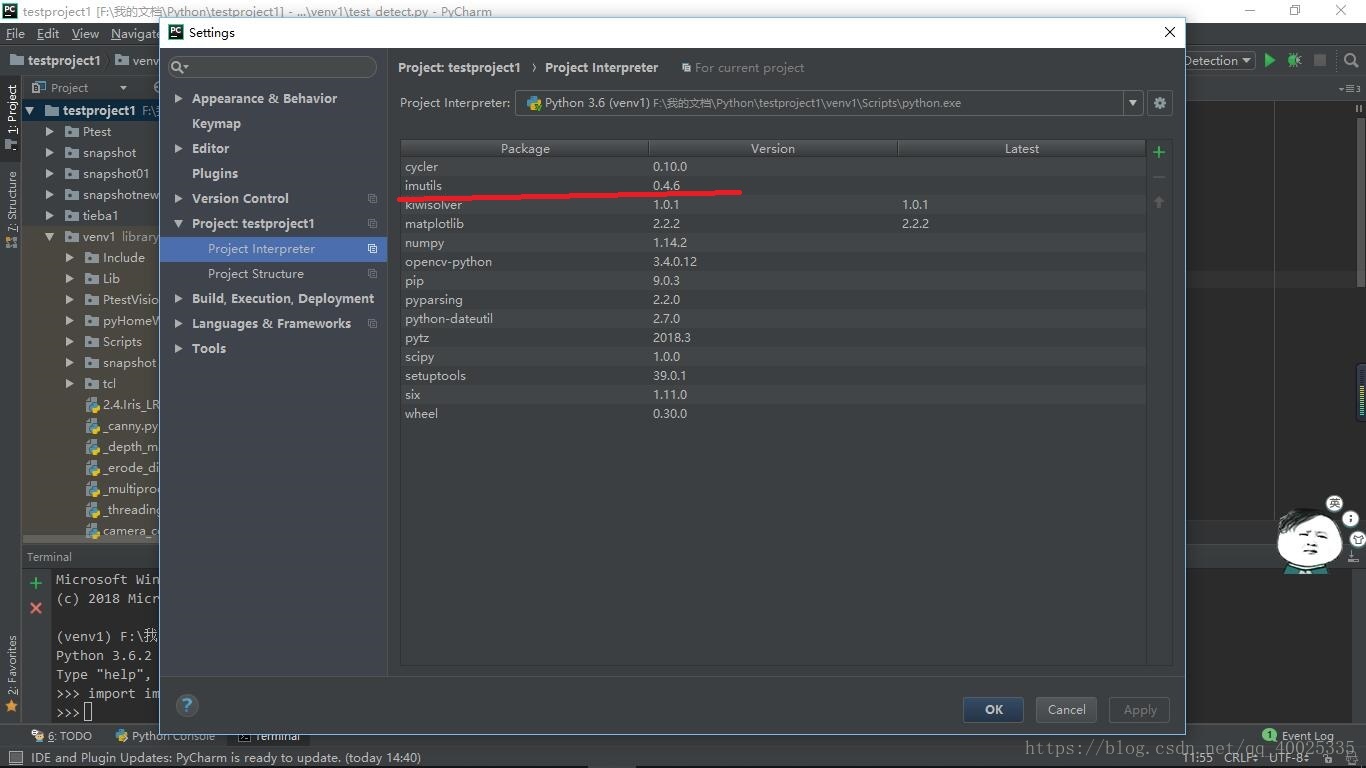Click the Latest column header
This screenshot has height=768, width=1366.
1021,148
